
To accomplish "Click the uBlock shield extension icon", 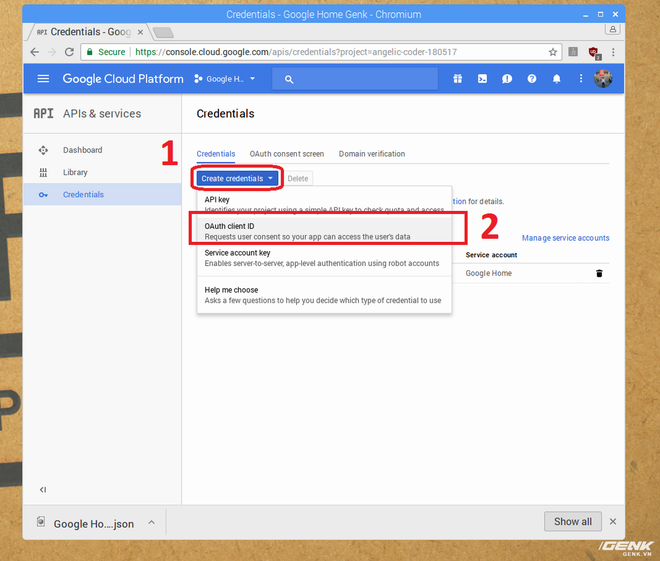I will pyautogui.click(x=594, y=53).
